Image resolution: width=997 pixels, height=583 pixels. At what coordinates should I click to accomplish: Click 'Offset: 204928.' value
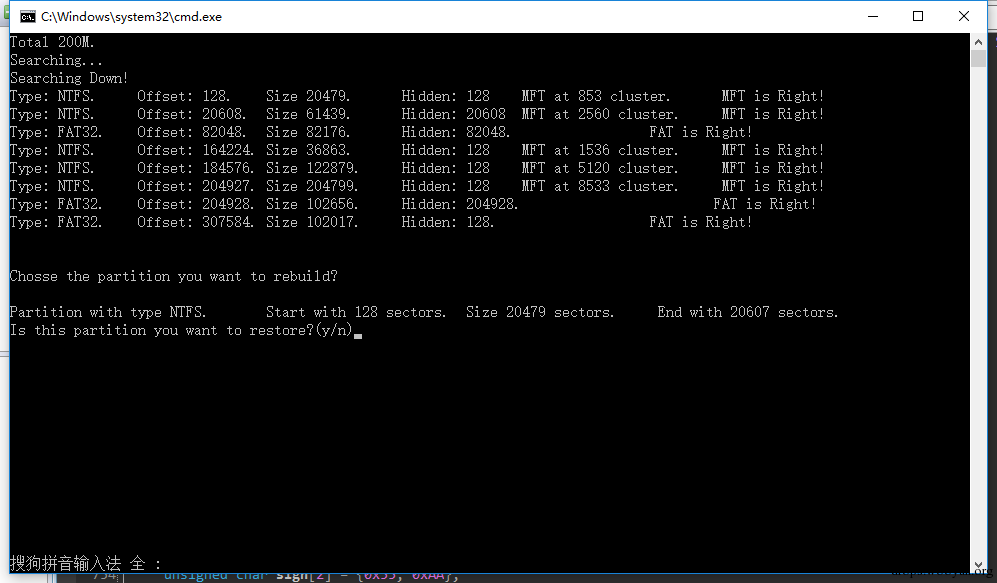tap(196, 204)
